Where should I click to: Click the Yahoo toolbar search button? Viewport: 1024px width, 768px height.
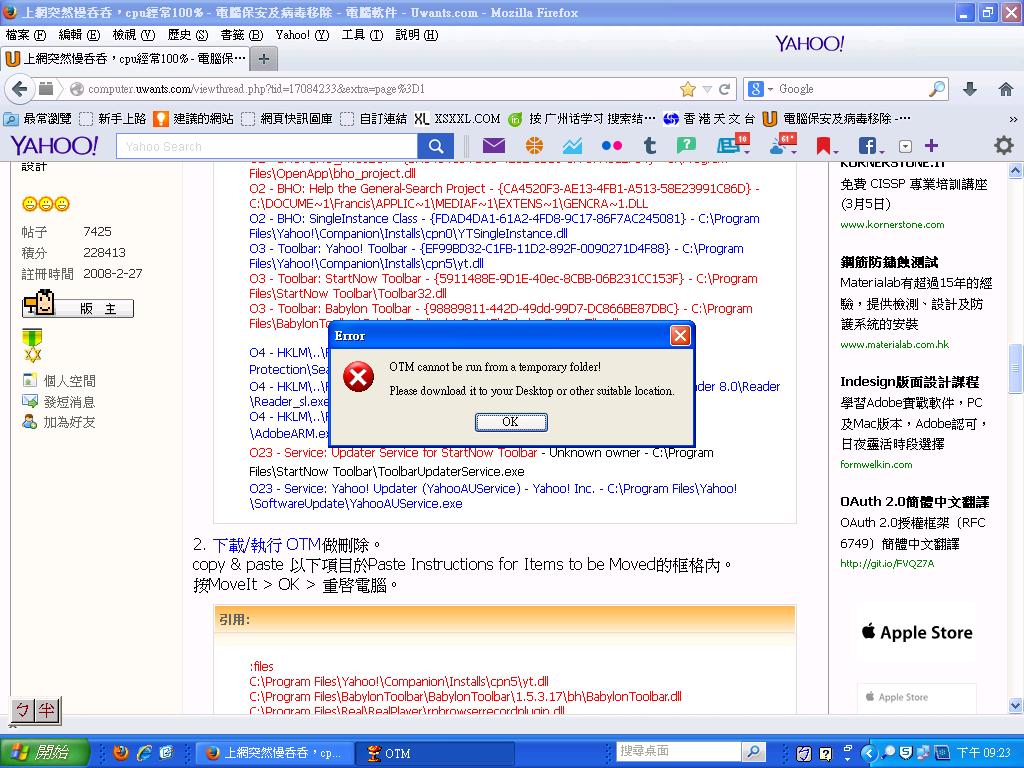(x=436, y=146)
